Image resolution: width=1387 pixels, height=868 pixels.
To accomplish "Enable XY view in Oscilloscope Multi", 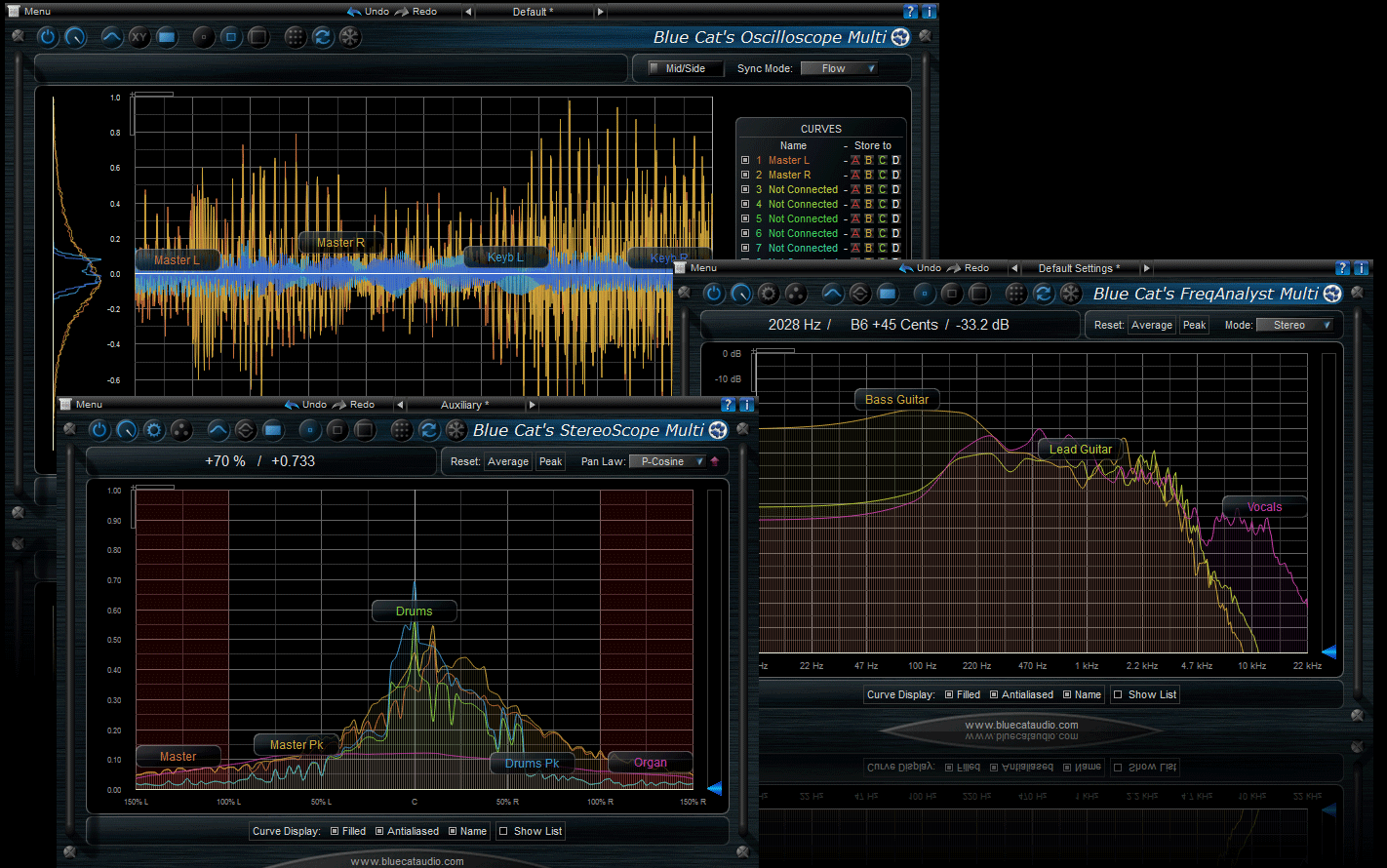I will (x=139, y=37).
